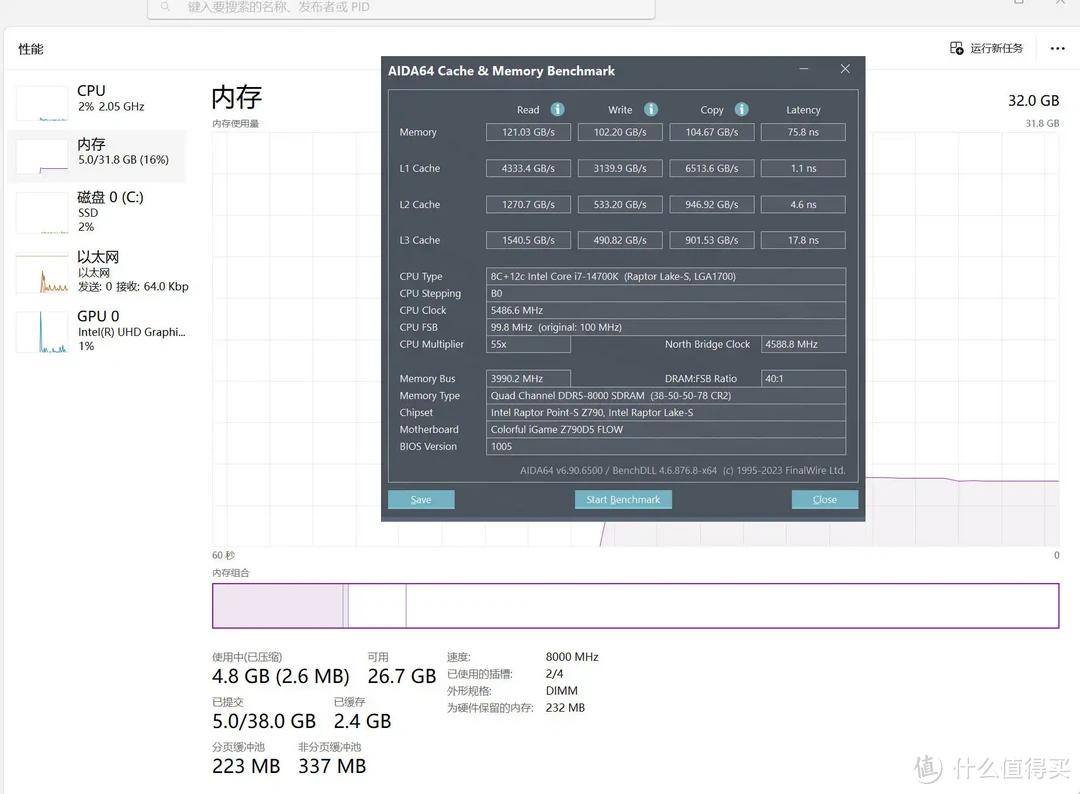Image resolution: width=1080 pixels, height=794 pixels.
Task: Minimize the AIDA64 benchmark window
Action: 804,69
